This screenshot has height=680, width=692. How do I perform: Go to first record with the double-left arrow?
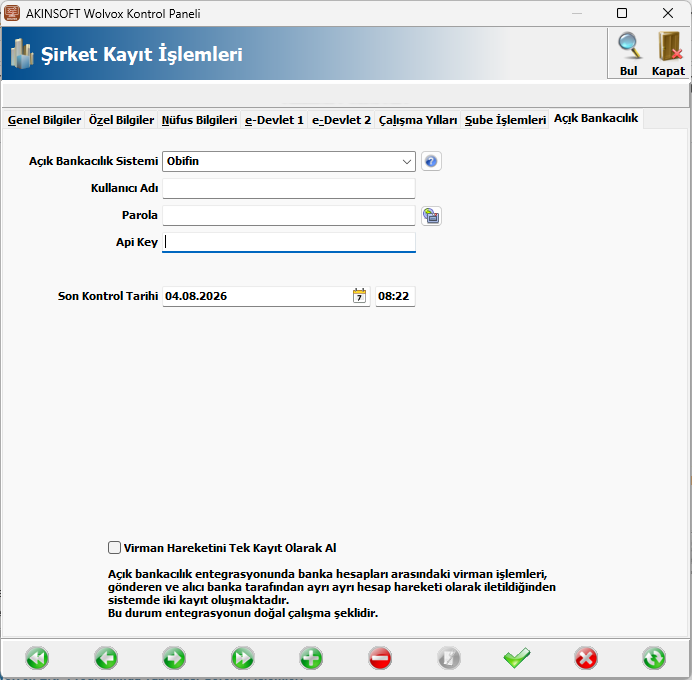37,658
